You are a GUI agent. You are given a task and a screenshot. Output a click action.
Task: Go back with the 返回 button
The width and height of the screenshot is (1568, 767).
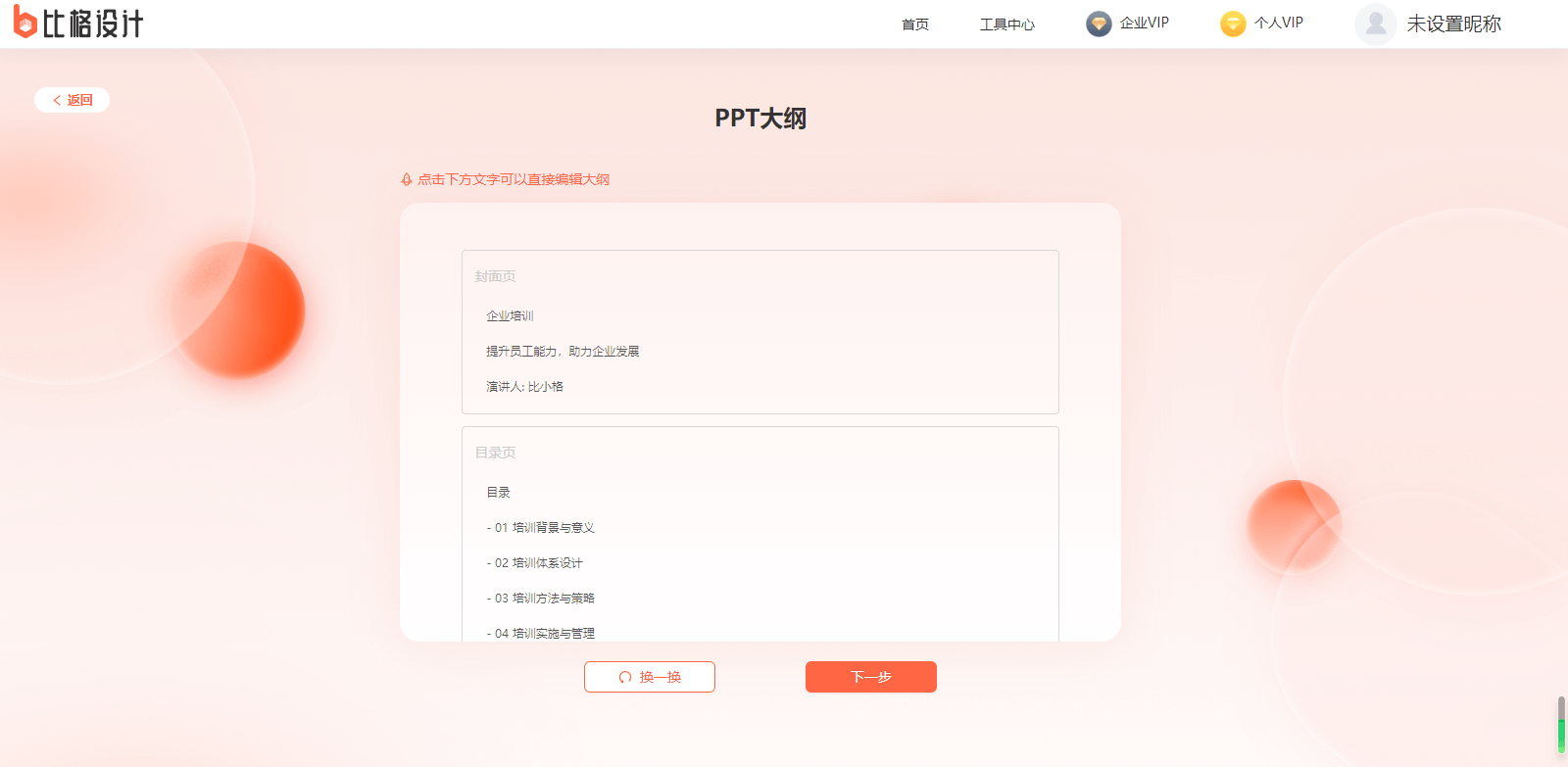point(72,100)
